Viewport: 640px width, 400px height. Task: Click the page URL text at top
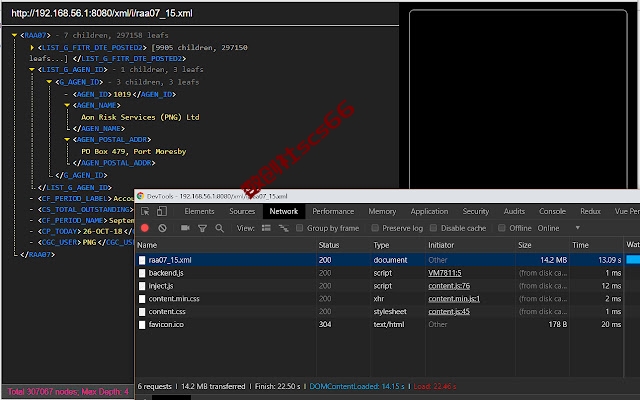[x=102, y=13]
